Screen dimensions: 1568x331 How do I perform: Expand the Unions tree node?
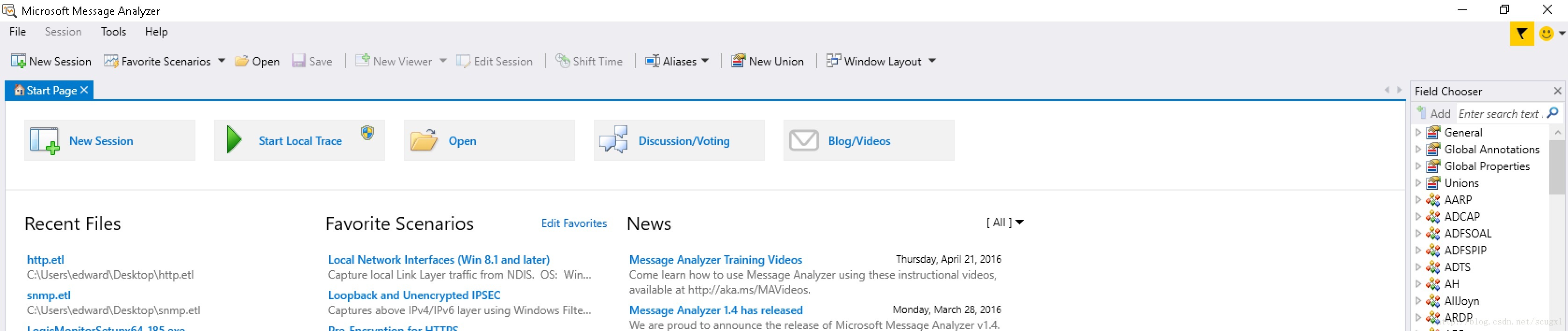[x=1418, y=182]
